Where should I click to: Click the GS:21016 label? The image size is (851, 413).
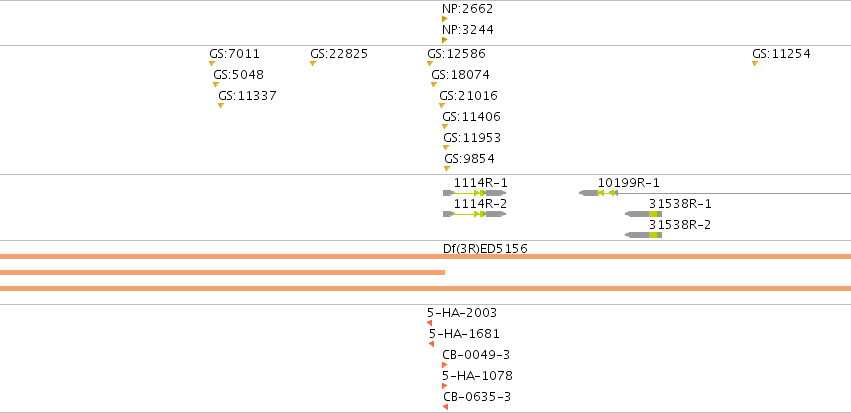[x=468, y=96]
